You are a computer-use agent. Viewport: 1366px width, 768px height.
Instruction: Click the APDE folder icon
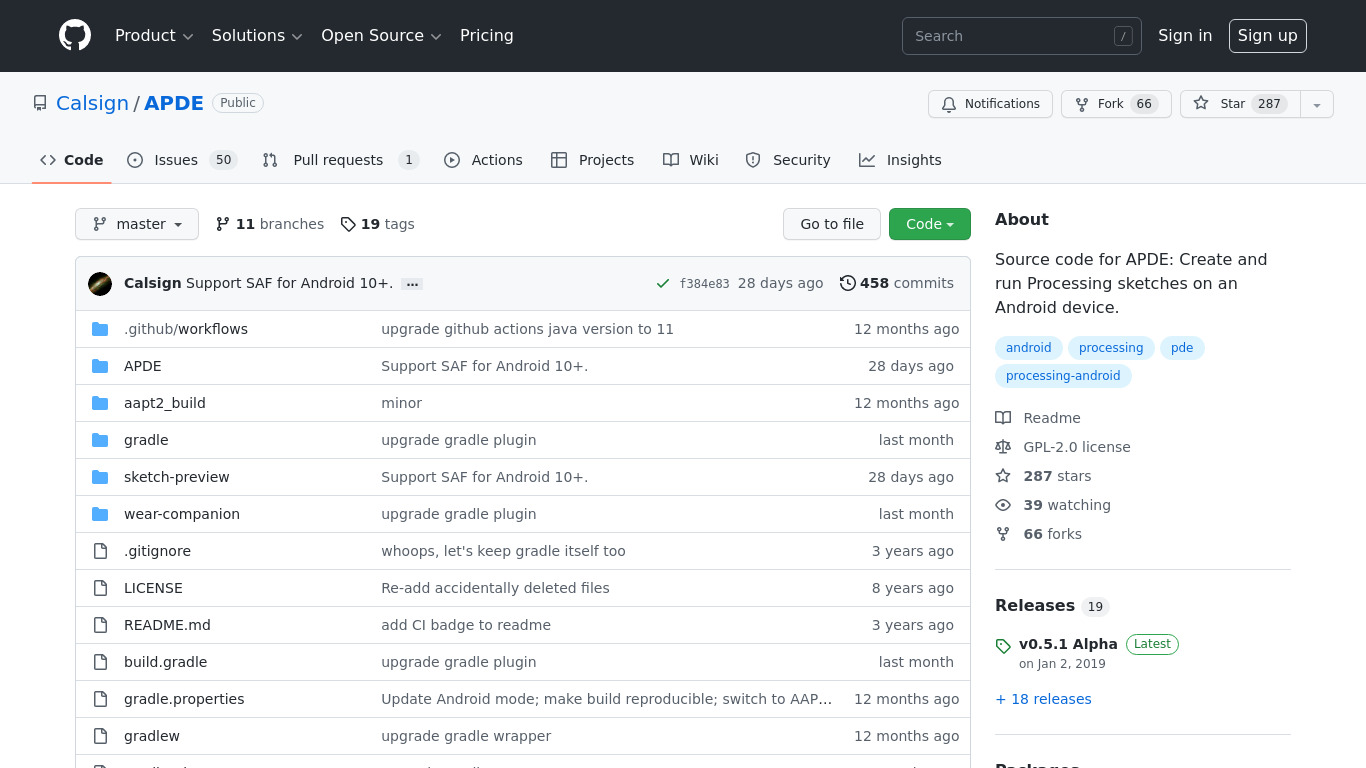[100, 366]
